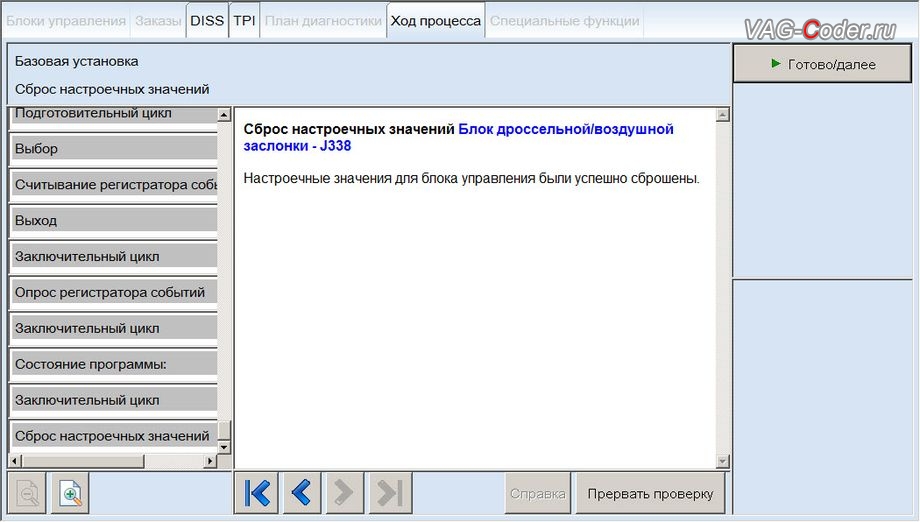
Task: Select Считывание регистратора событий step
Action: (x=112, y=185)
